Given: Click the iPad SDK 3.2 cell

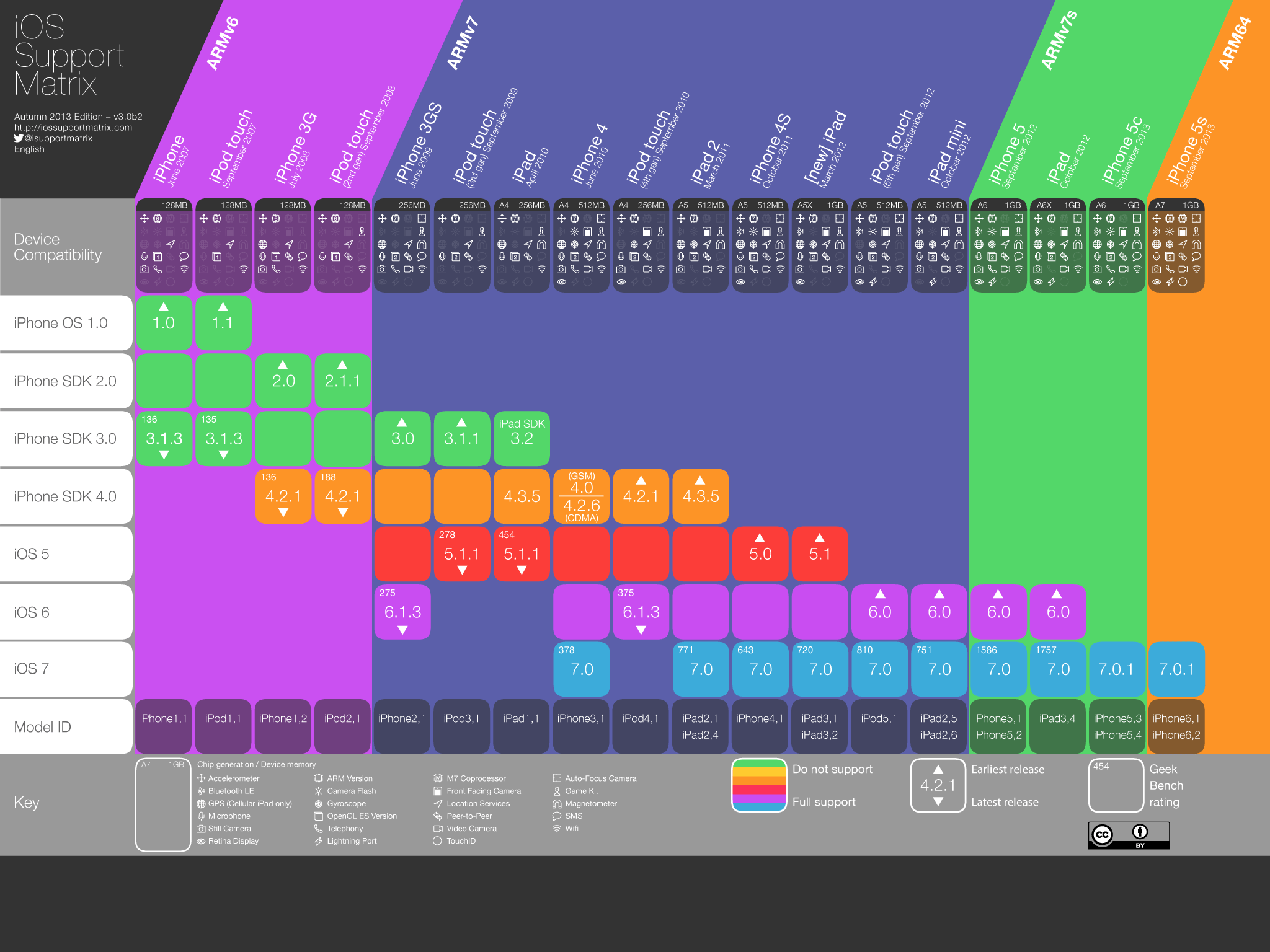Looking at the screenshot, I should tap(522, 438).
